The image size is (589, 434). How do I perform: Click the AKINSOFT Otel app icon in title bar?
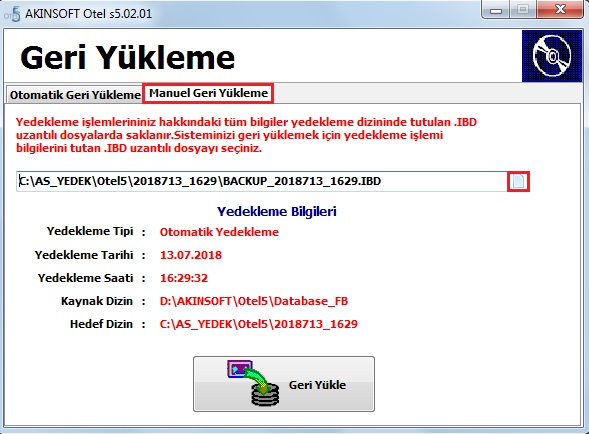click(12, 14)
